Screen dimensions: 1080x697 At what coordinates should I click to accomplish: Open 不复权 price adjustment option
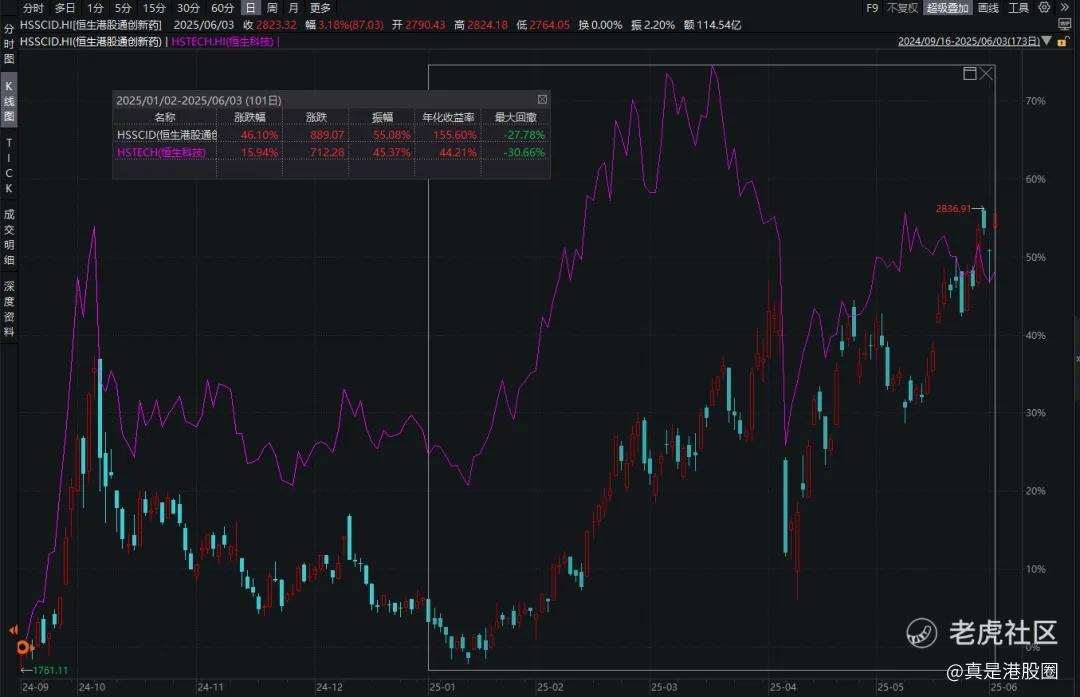(902, 8)
